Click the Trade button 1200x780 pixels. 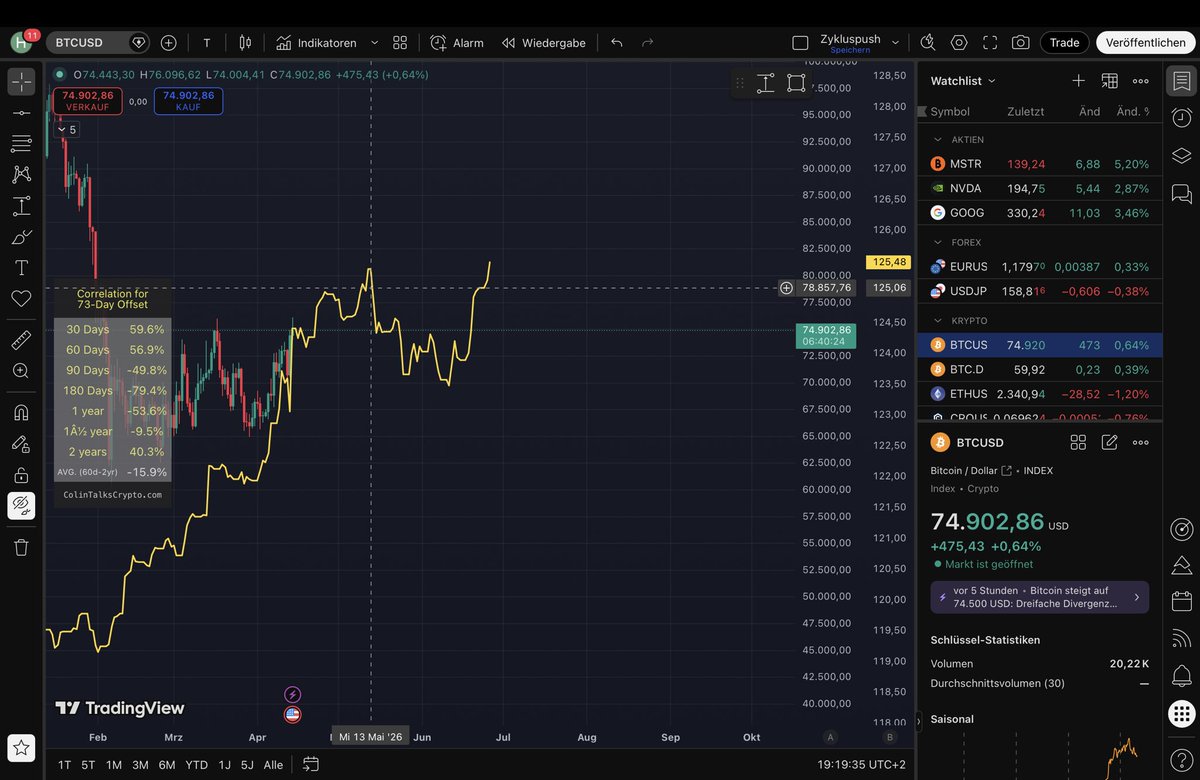coord(1064,42)
